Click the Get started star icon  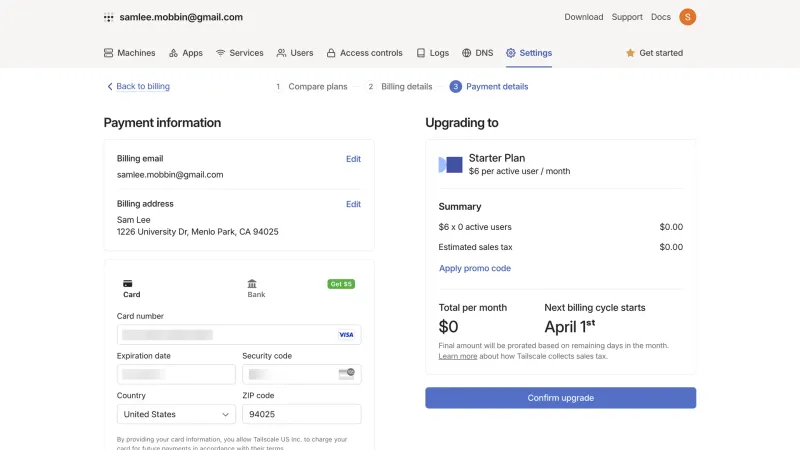(630, 53)
